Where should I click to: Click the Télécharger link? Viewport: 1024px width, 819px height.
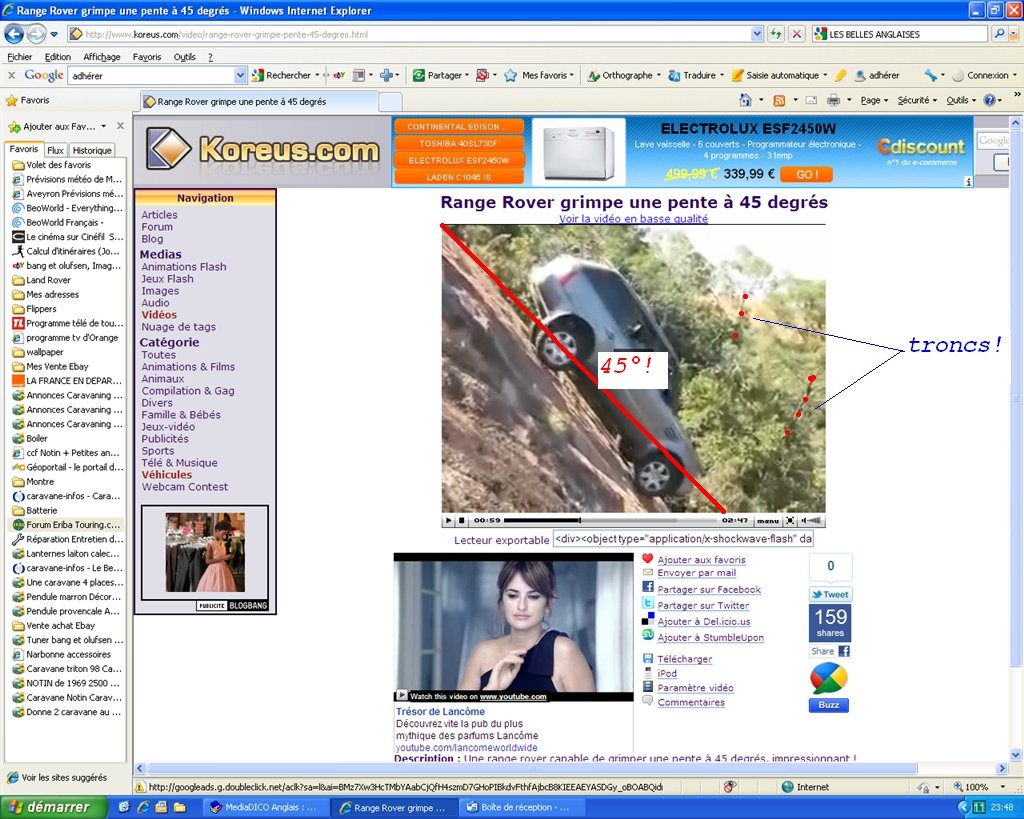click(x=684, y=659)
